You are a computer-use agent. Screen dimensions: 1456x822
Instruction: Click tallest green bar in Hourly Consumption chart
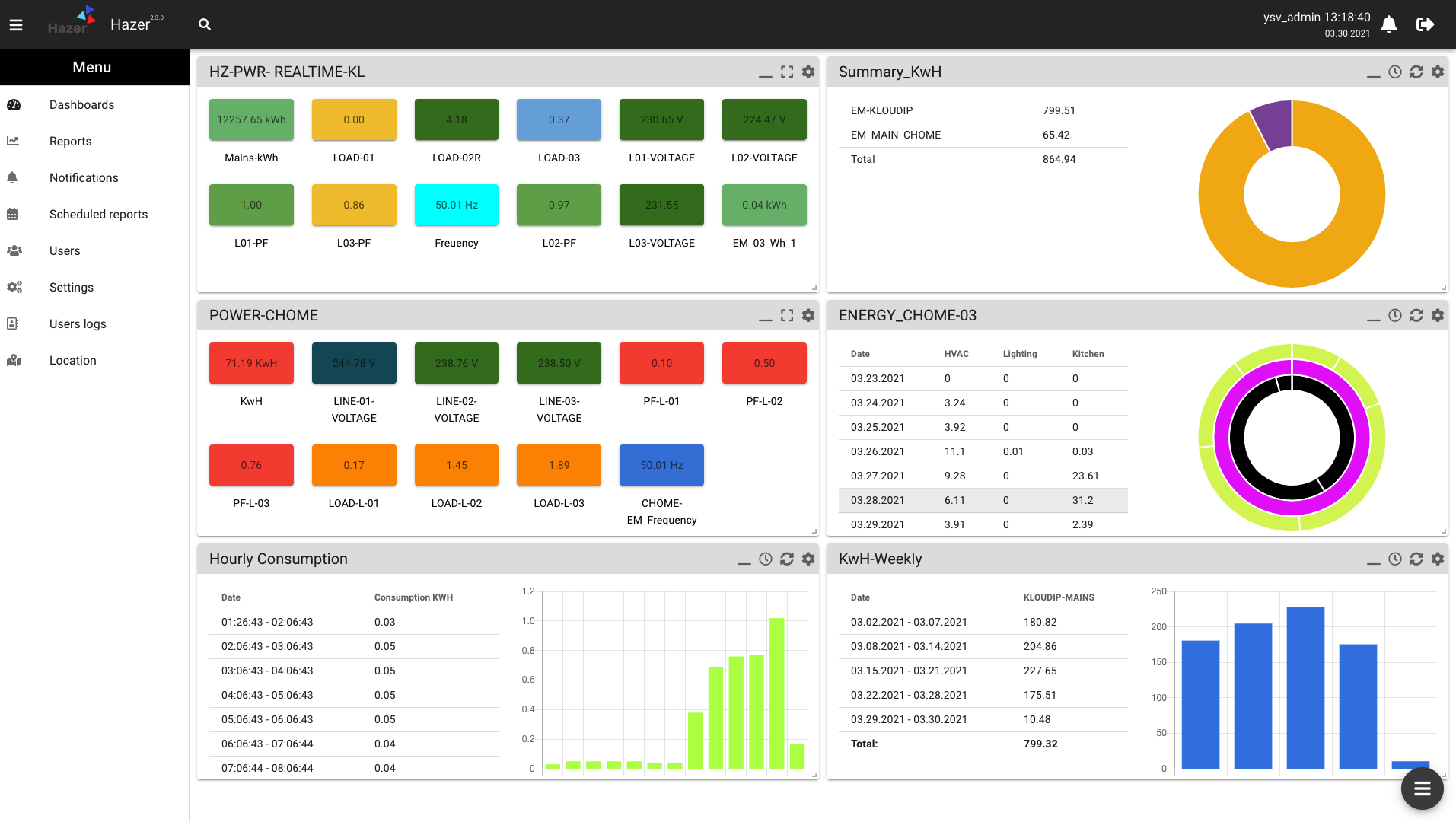click(x=776, y=693)
